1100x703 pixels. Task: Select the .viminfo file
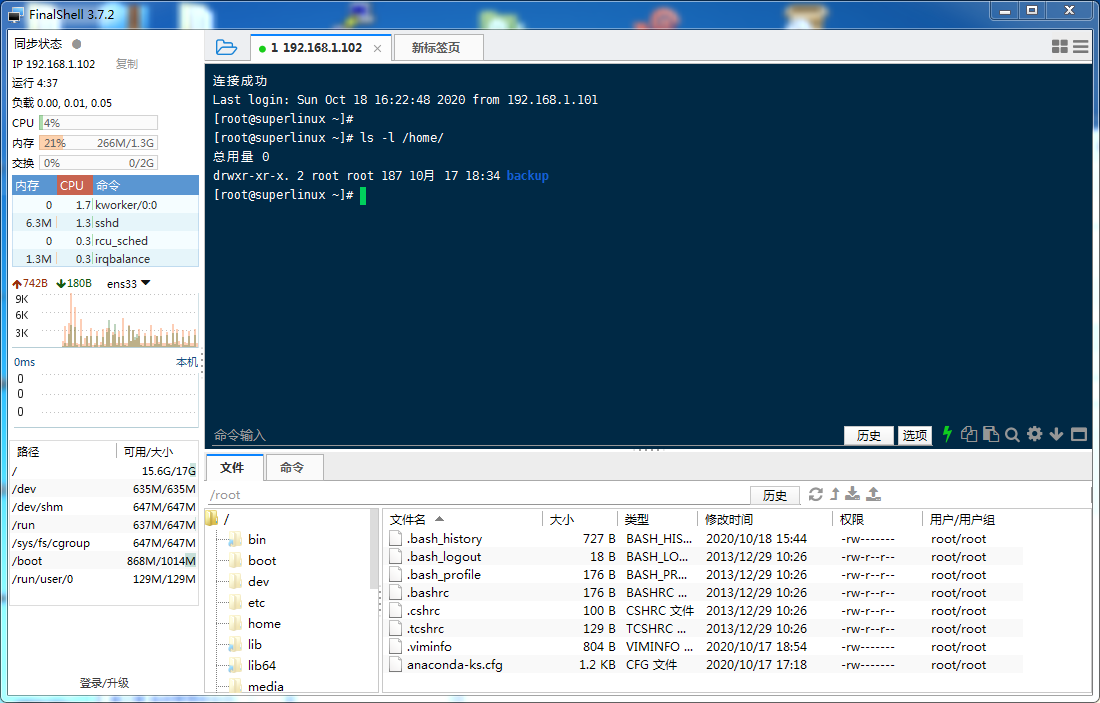[x=704, y=647]
